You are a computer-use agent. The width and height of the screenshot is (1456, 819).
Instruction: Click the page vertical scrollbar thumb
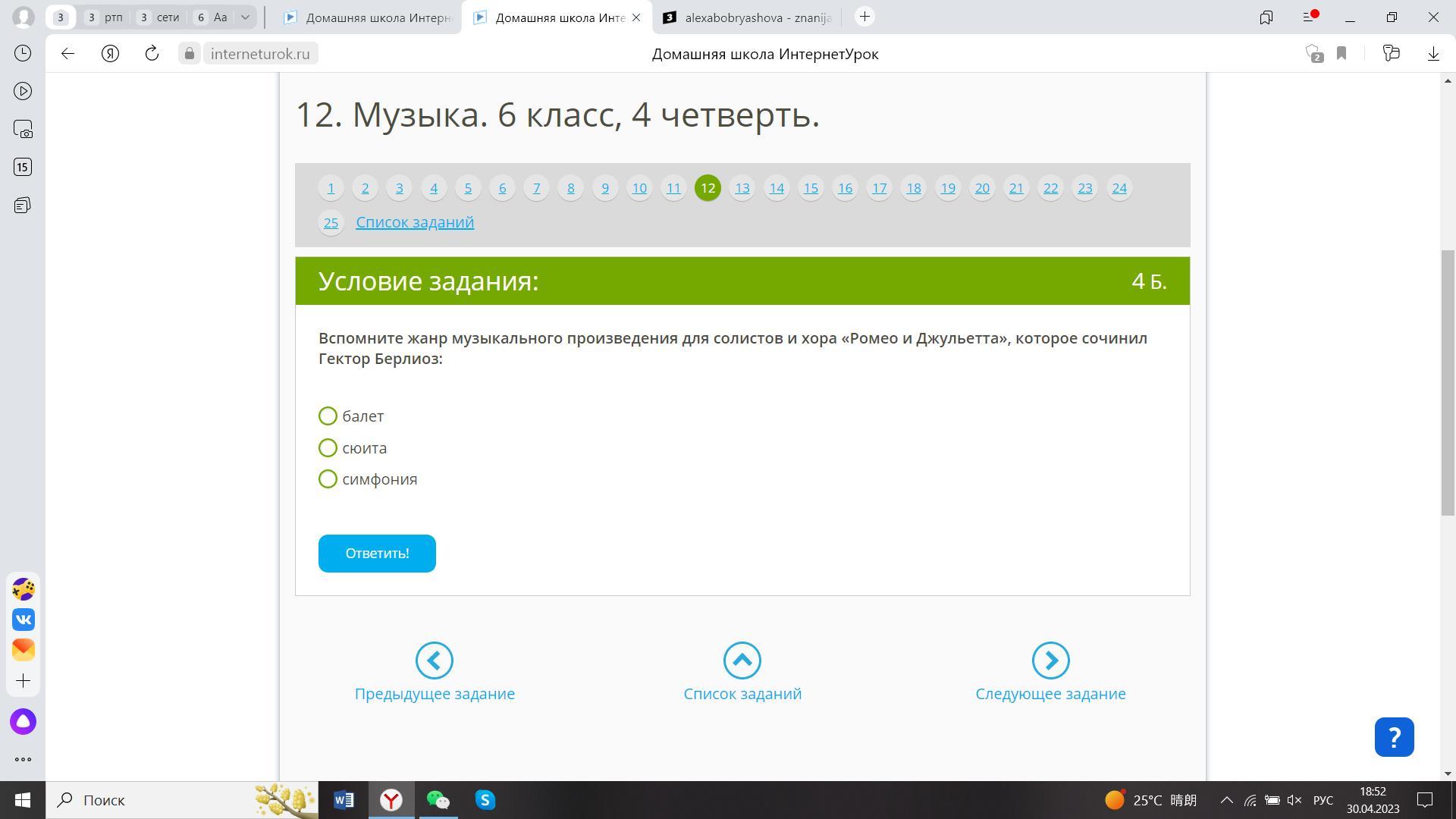pyautogui.click(x=1448, y=383)
